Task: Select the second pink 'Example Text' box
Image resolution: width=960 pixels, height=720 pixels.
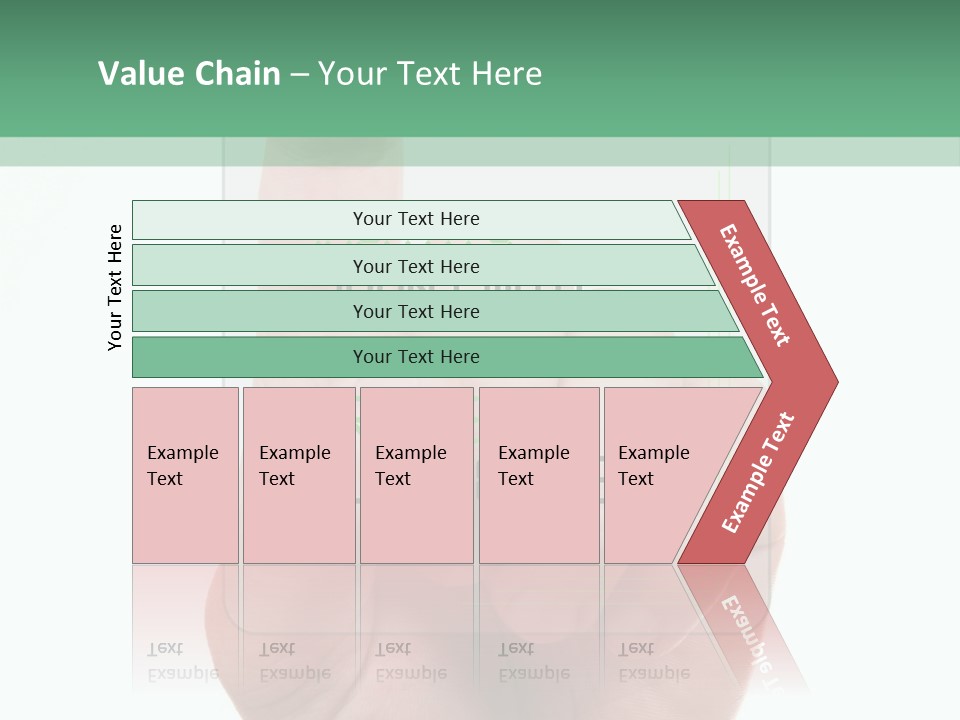Action: point(296,475)
